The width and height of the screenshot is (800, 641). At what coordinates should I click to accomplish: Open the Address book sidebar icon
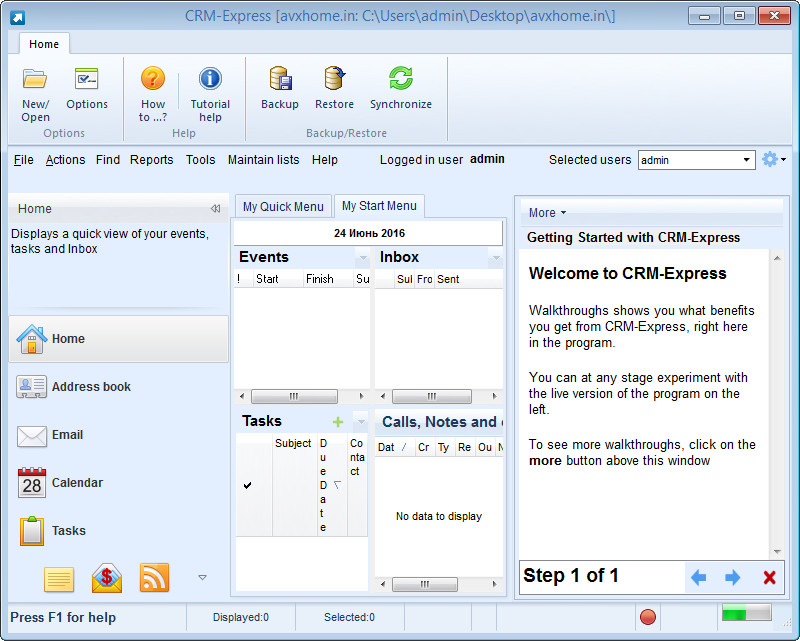coord(32,387)
